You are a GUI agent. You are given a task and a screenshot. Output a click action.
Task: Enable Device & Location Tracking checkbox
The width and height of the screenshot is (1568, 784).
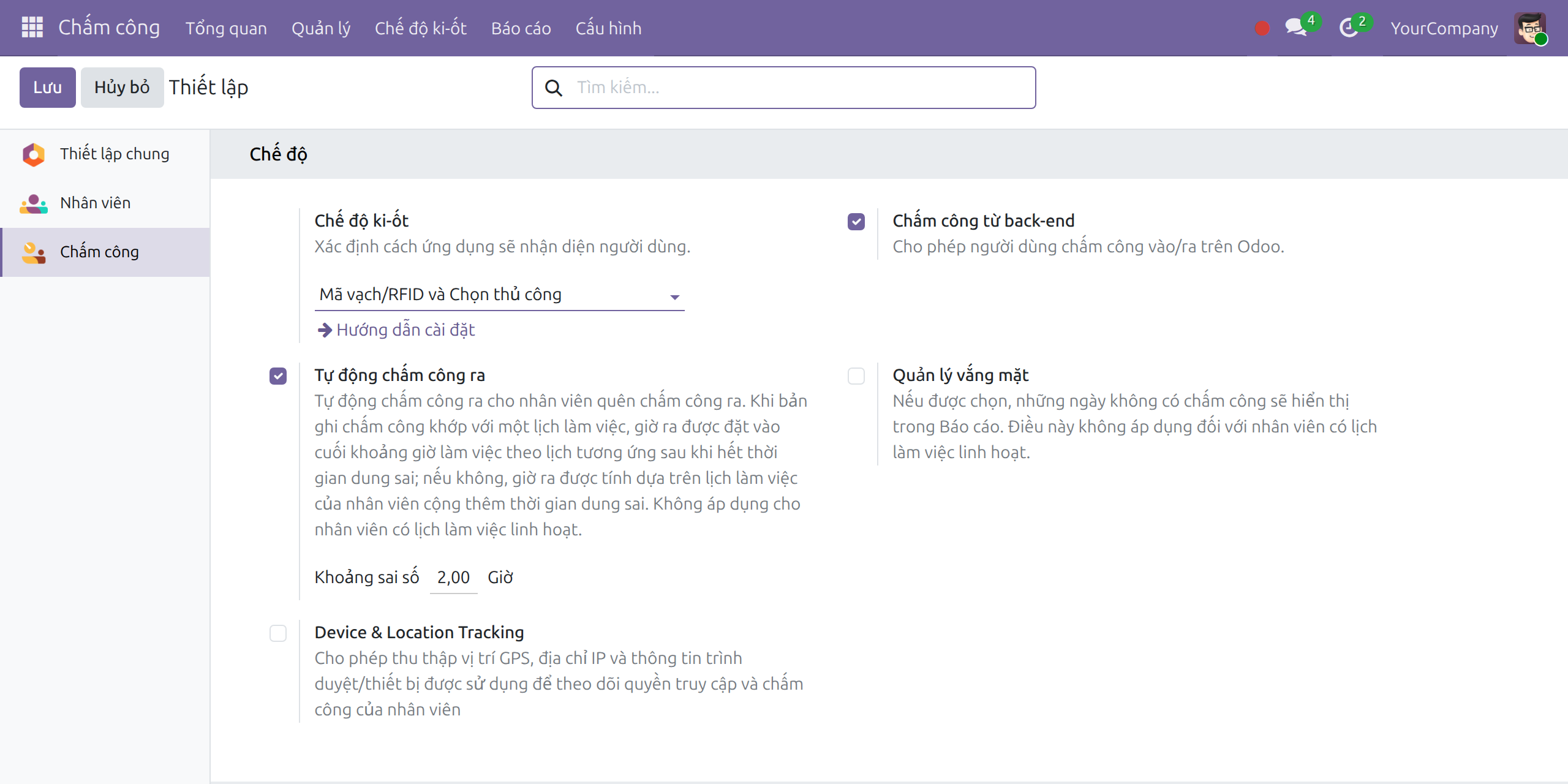tap(278, 633)
